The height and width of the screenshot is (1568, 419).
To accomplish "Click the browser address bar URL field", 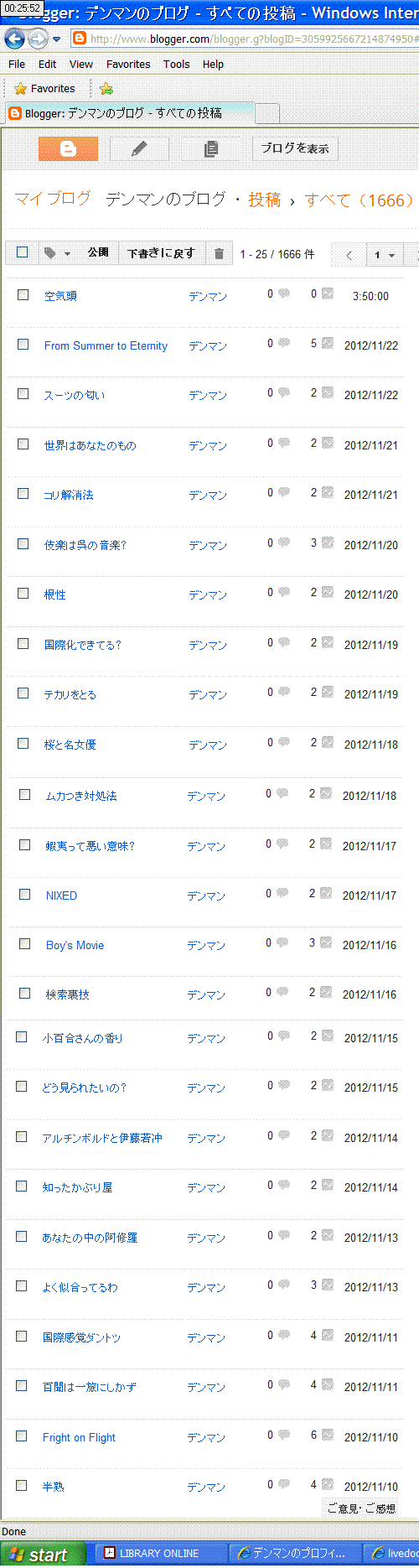I will point(246,39).
